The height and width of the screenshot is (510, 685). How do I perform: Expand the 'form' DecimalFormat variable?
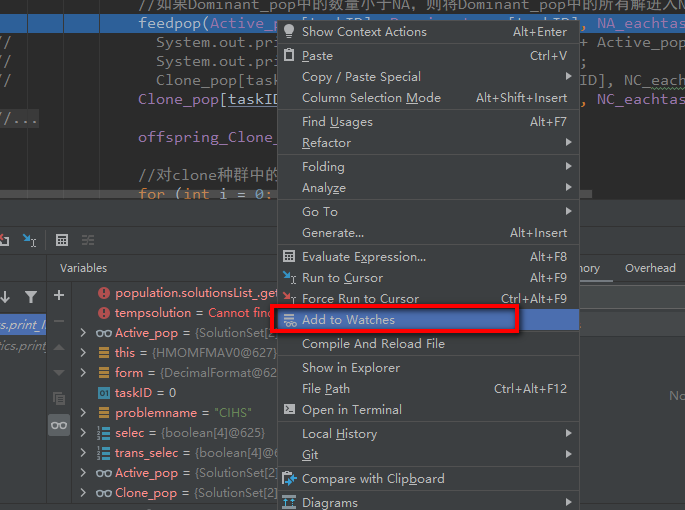[83, 372]
